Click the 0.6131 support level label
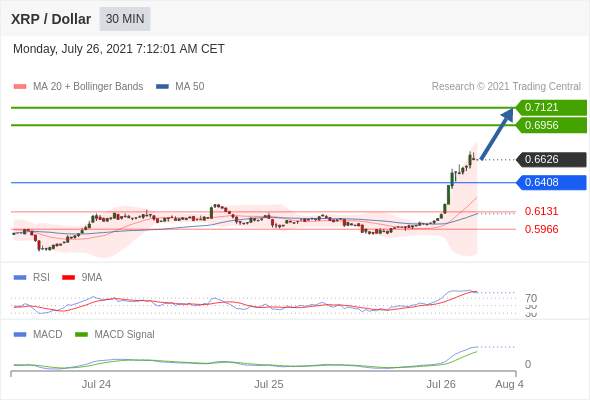Image resolution: width=590 pixels, height=400 pixels. pyautogui.click(x=541, y=211)
